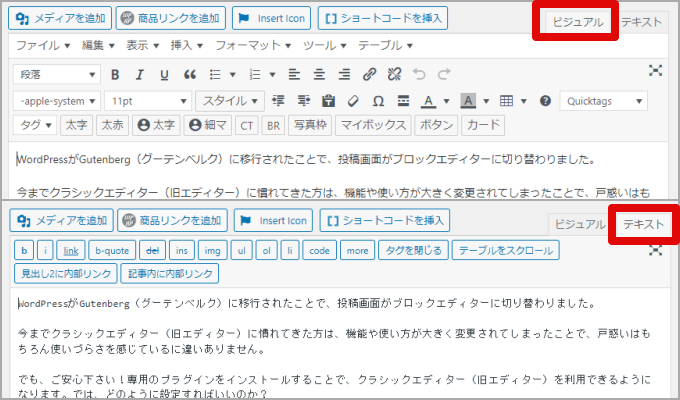Click the タグを閉じる button
The image size is (680, 400).
413,250
